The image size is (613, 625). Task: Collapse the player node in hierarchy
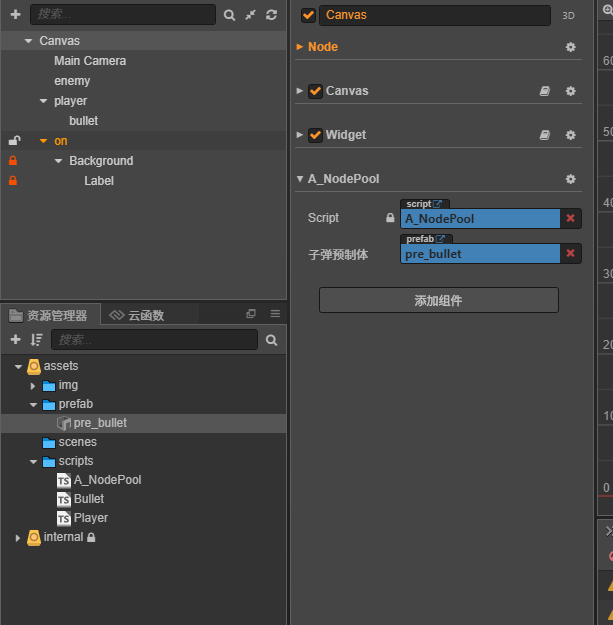click(x=43, y=101)
